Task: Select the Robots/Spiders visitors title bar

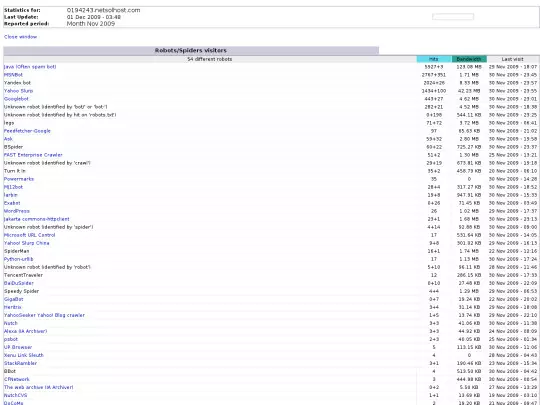Action: click(x=191, y=51)
